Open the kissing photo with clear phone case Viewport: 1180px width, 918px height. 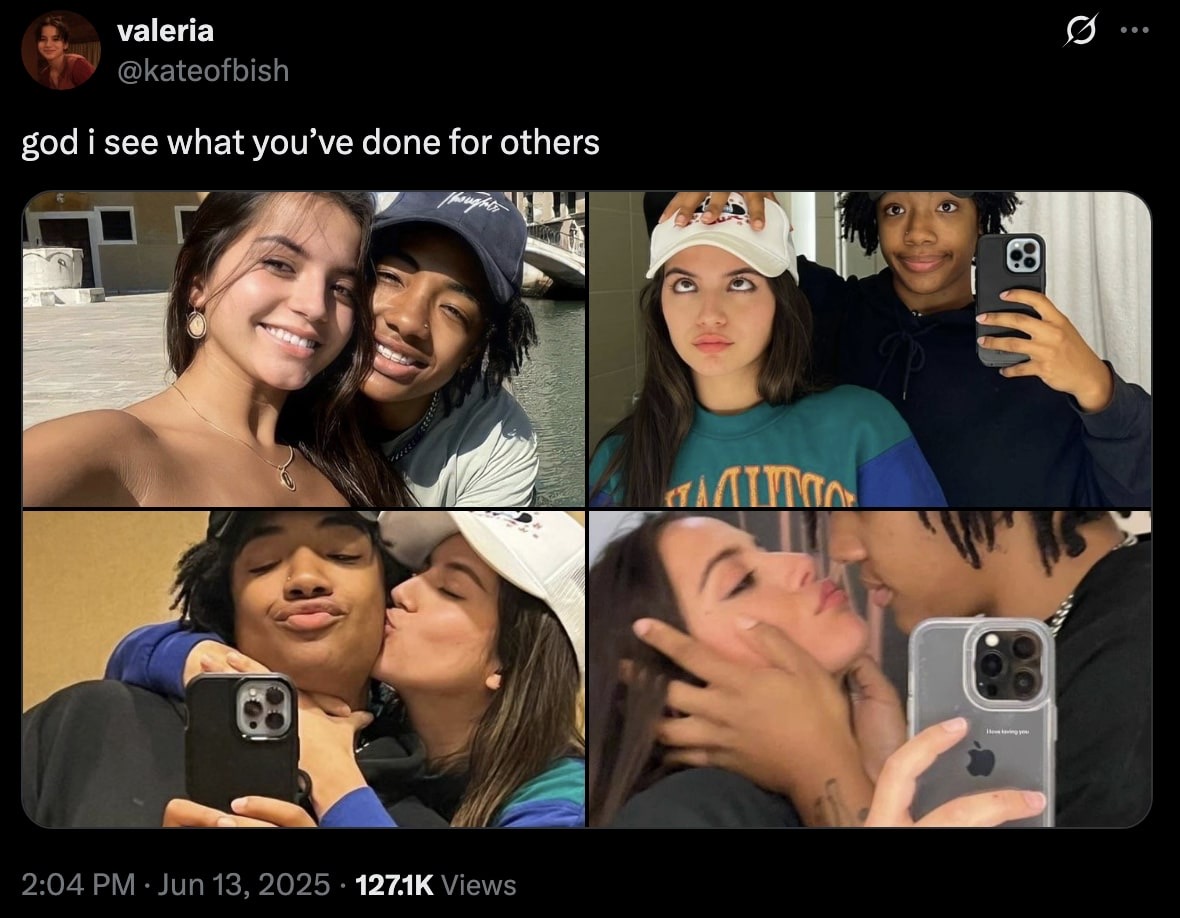coord(870,669)
